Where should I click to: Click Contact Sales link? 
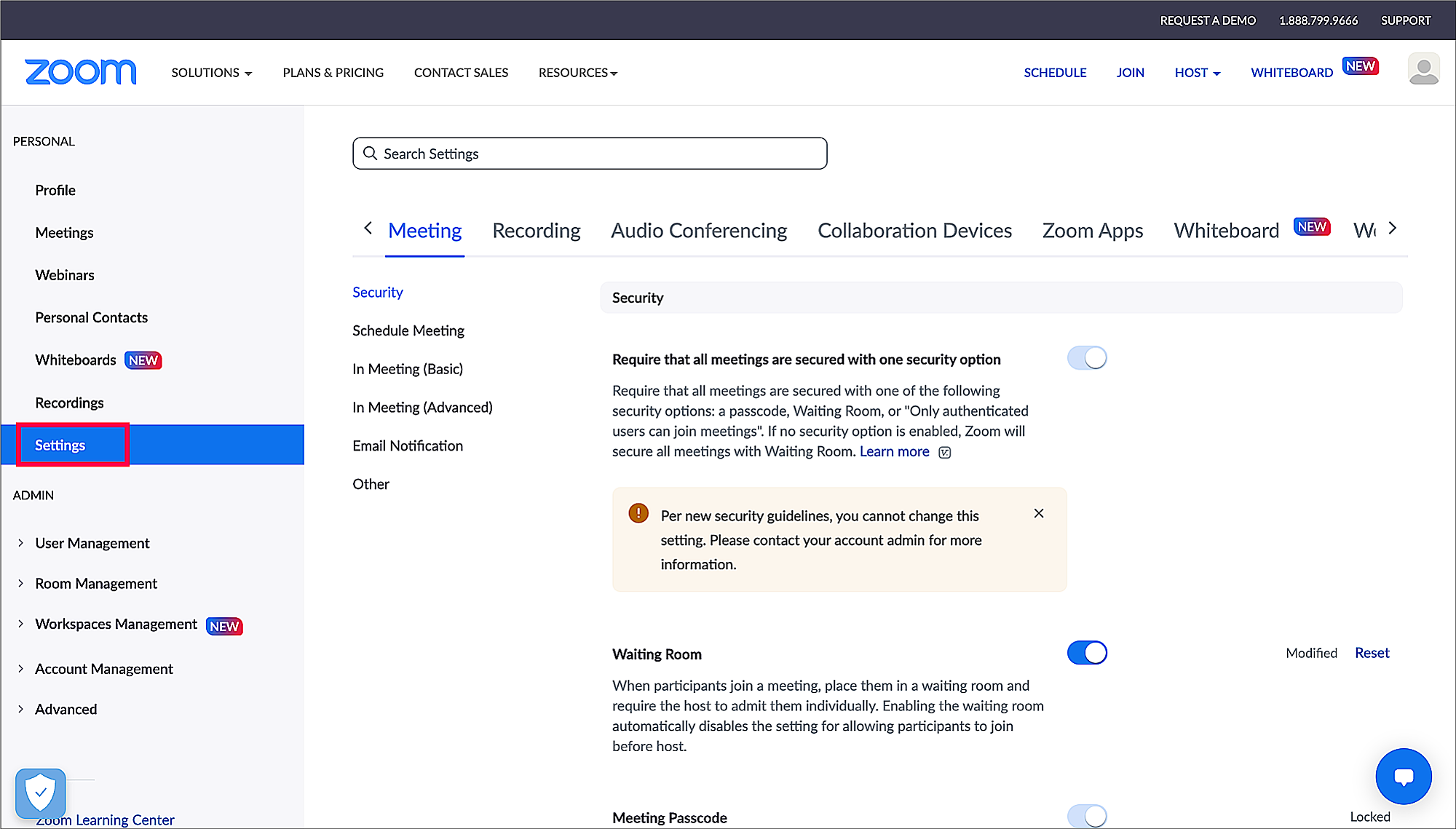pyautogui.click(x=461, y=73)
